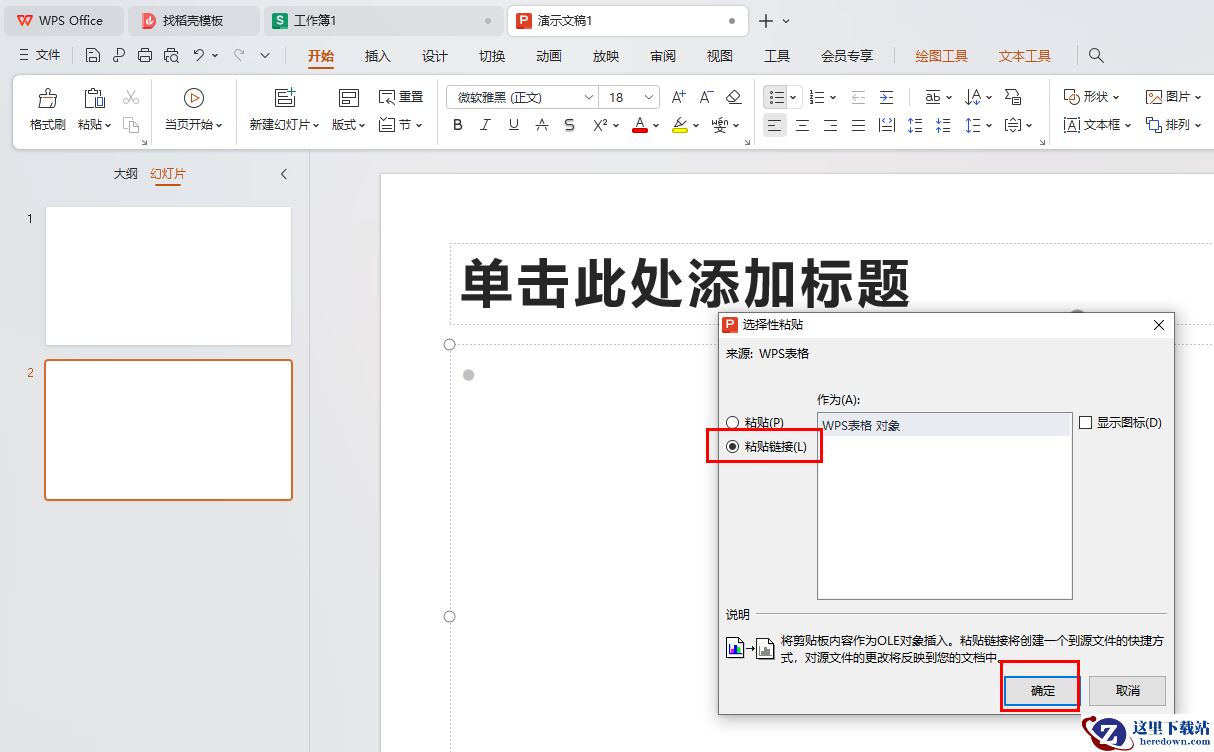Click the Decrease Font Size (A-) icon
The image size is (1214, 752).
(706, 97)
